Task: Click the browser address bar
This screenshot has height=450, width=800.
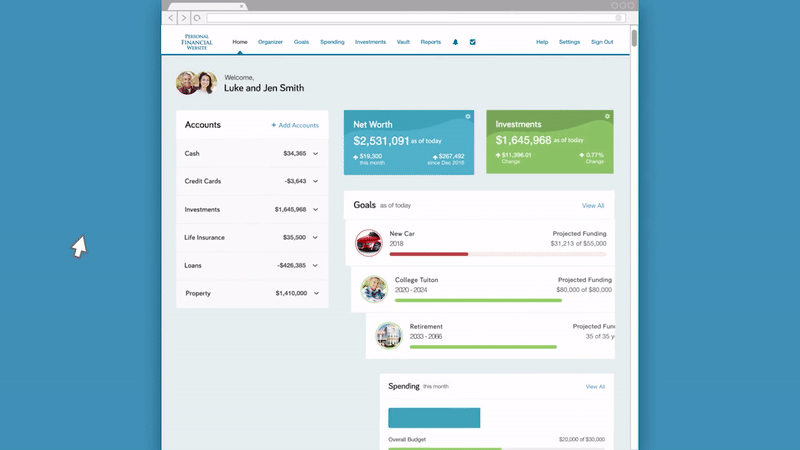Action: point(415,18)
